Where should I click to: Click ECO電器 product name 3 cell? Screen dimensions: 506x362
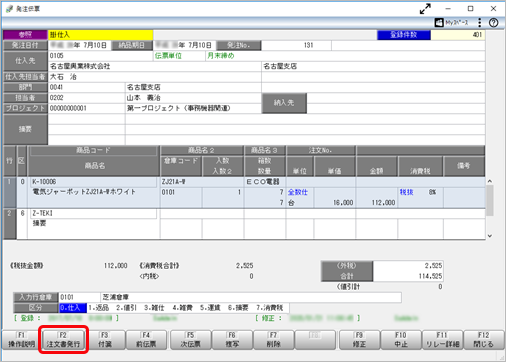(x=265, y=182)
